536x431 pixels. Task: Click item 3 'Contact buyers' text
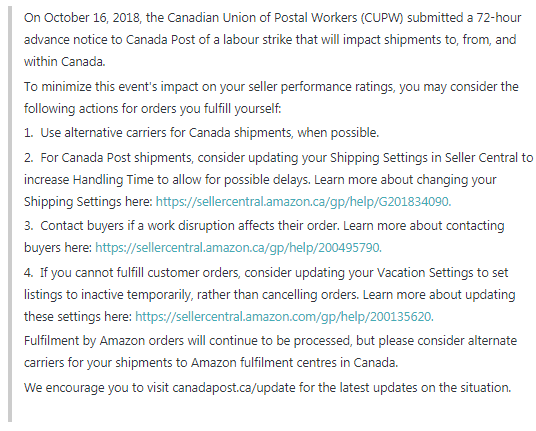pyautogui.click(x=82, y=226)
